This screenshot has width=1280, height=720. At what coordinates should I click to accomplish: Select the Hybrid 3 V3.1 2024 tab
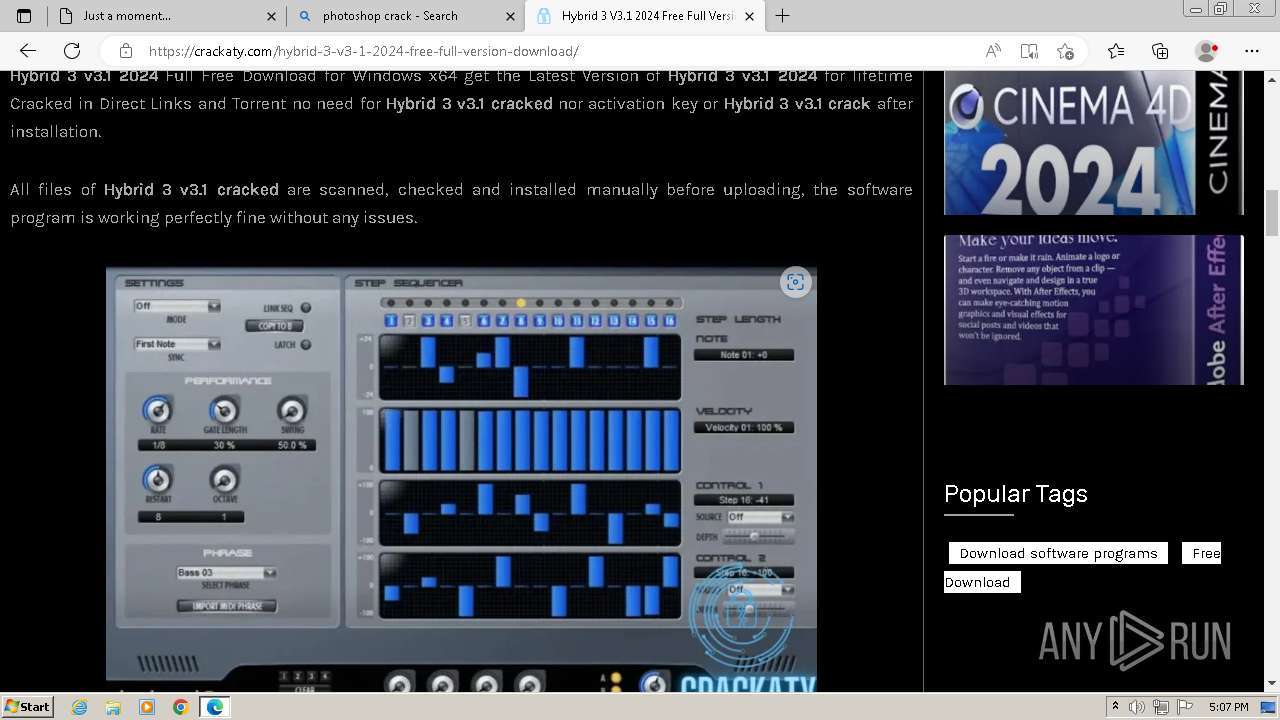tap(645, 16)
